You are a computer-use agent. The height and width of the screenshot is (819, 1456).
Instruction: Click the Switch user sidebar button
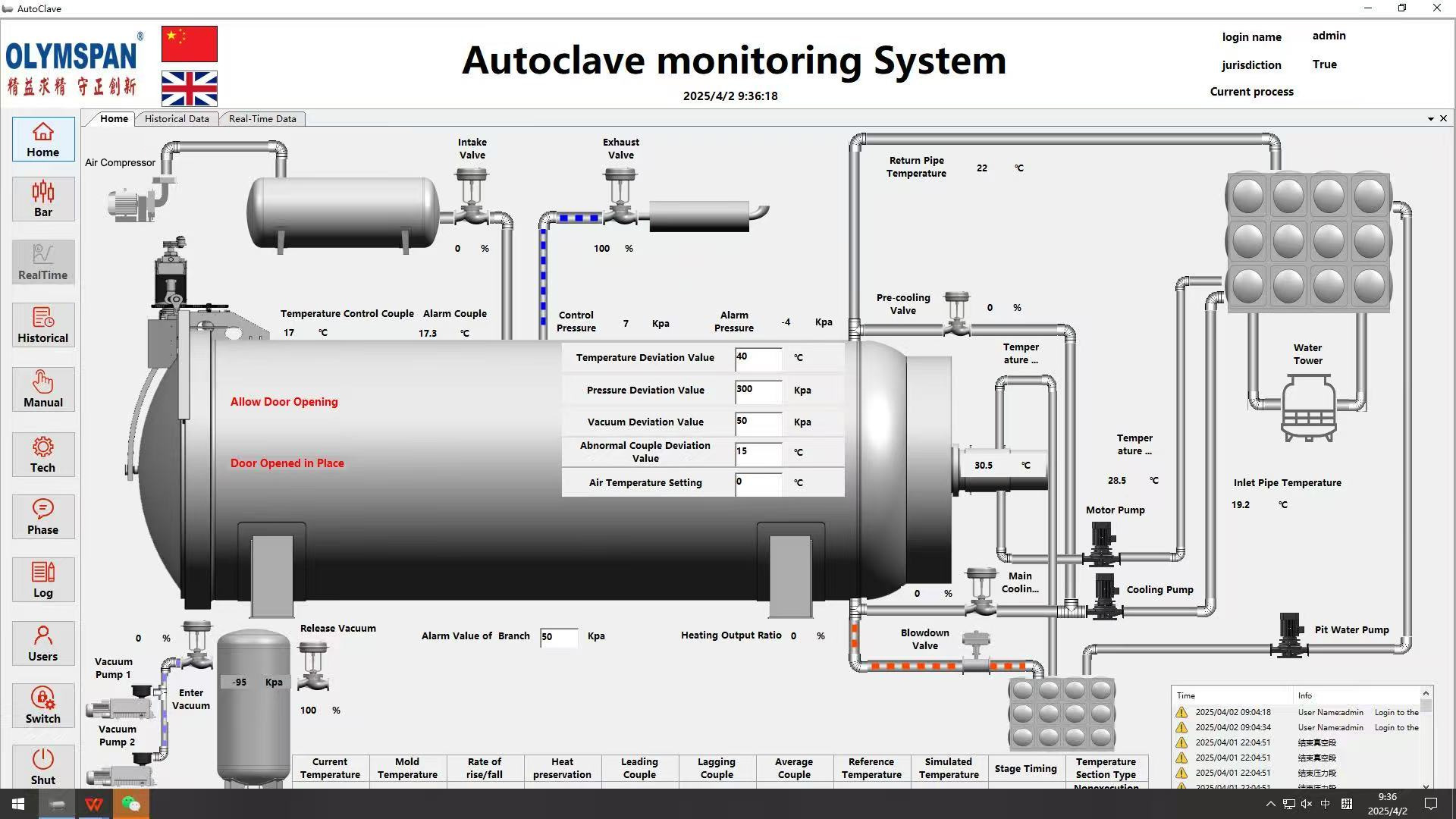tap(43, 706)
